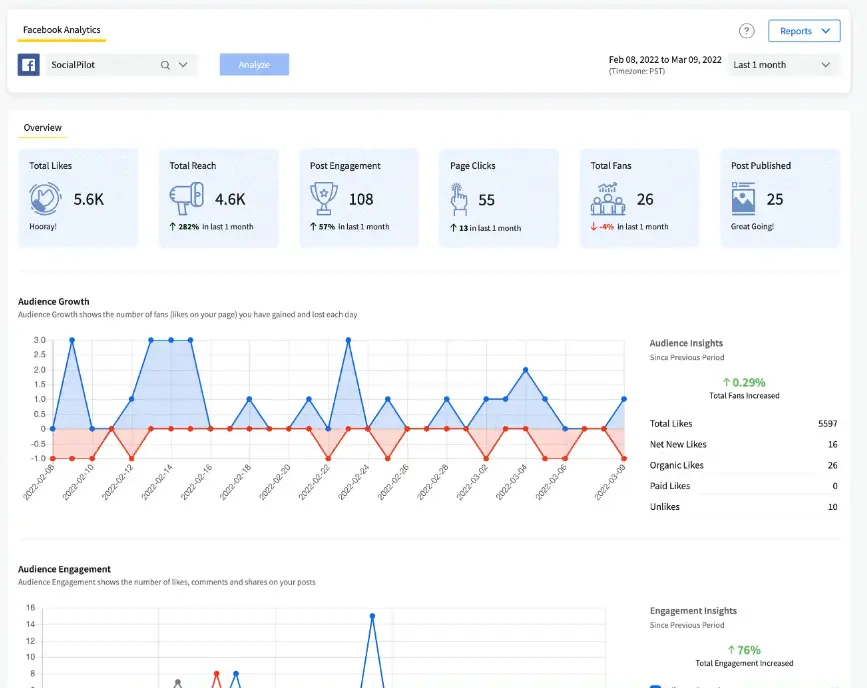Viewport: 867px width, 688px height.
Task: Click the 5.6K Total Likes value
Action: pos(88,199)
